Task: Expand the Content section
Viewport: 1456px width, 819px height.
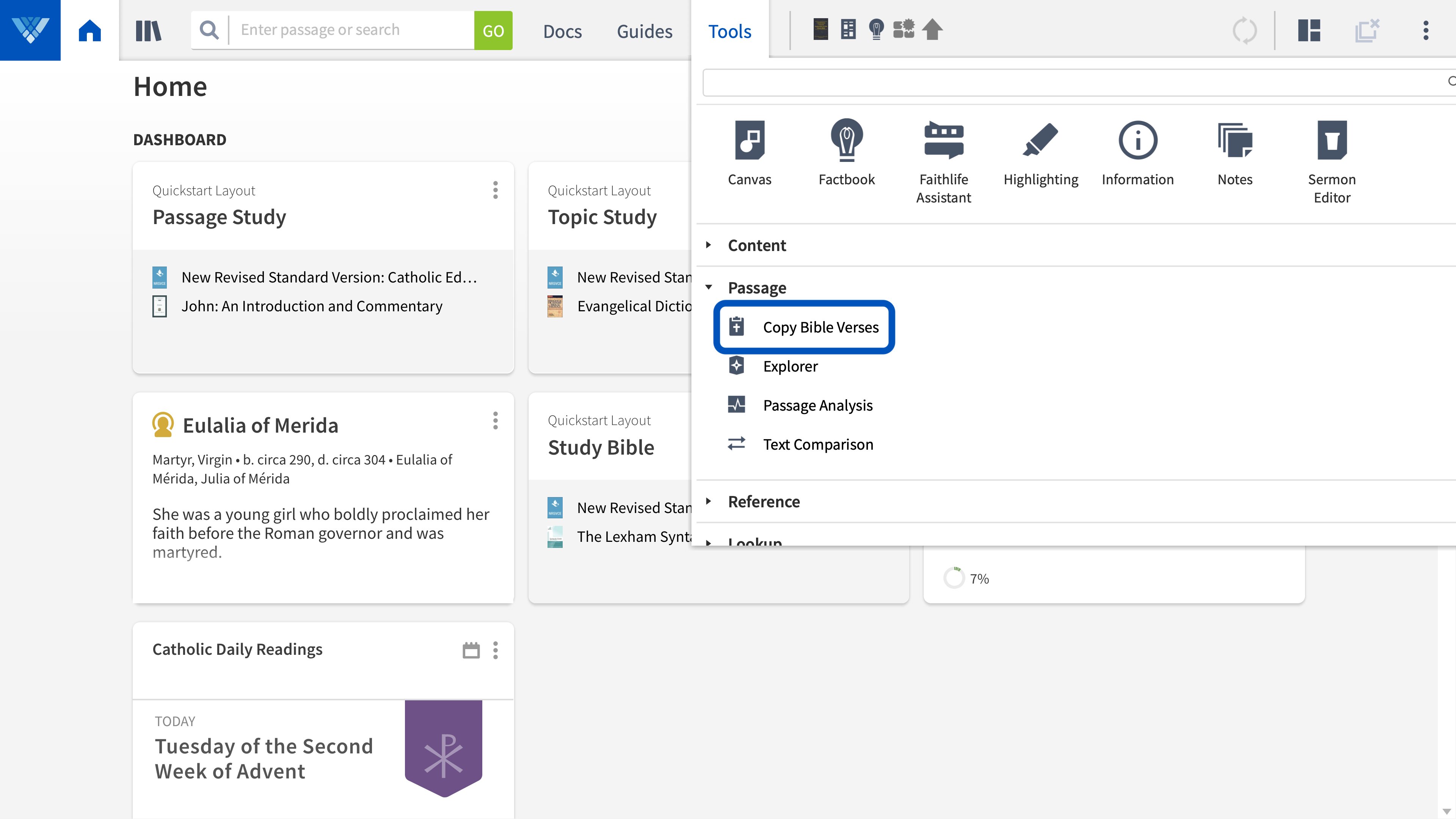Action: pos(756,245)
